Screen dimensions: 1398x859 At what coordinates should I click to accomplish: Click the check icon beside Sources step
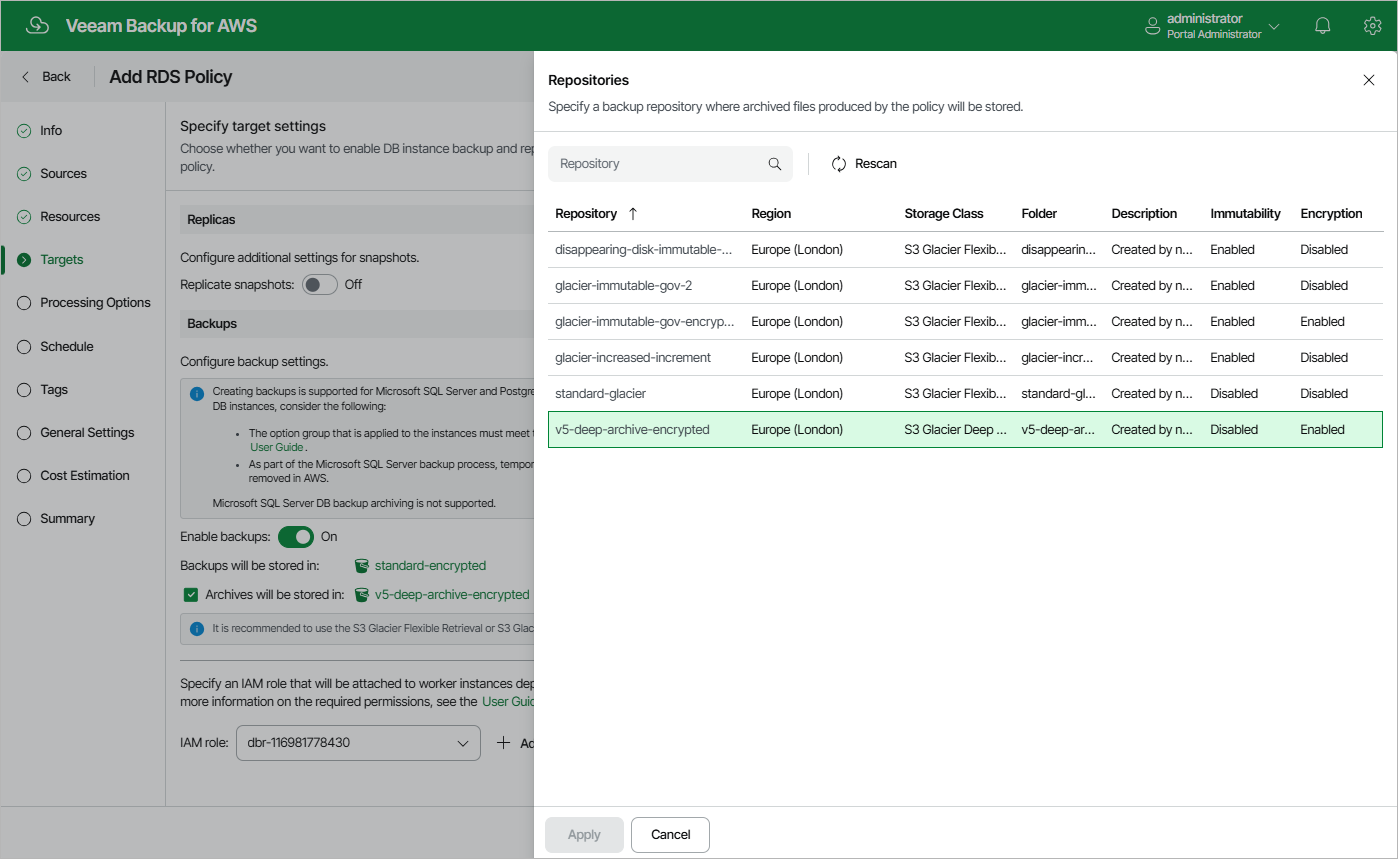click(24, 174)
